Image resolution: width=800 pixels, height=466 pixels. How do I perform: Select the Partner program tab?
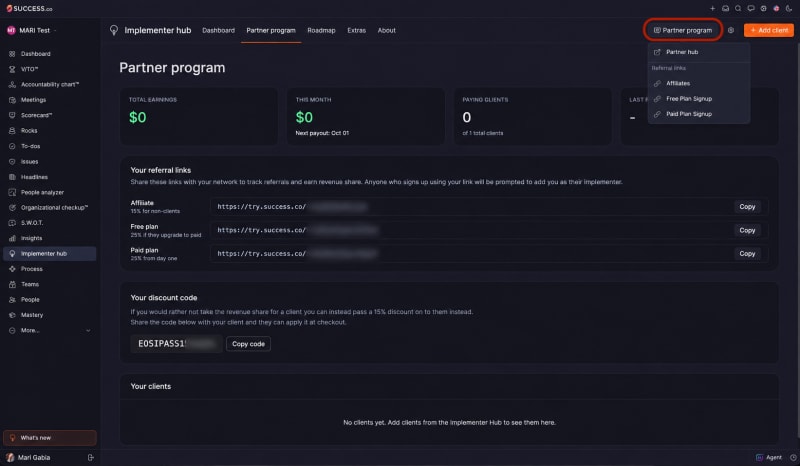271,30
